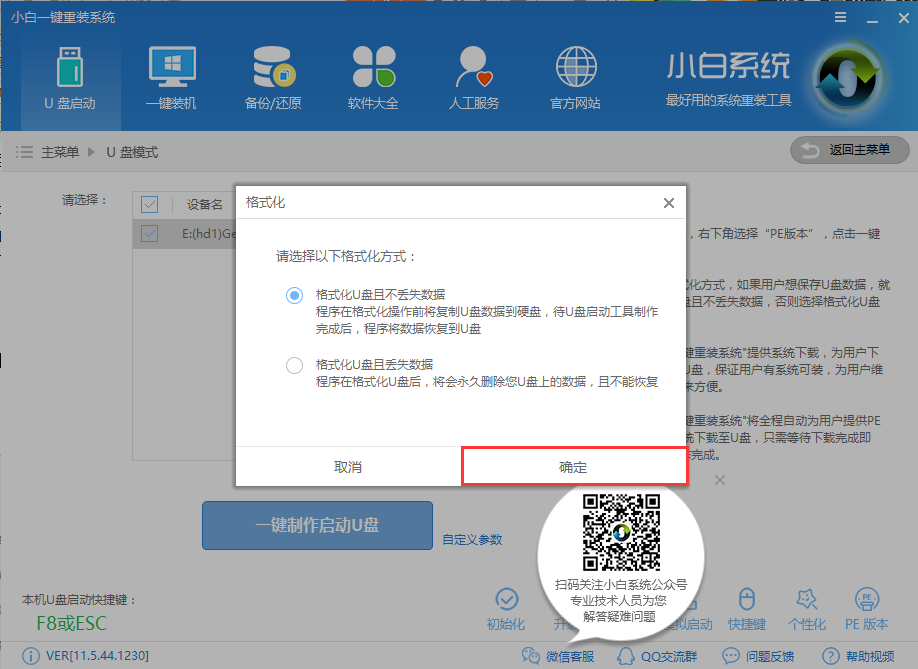Click the 初始化 initialization icon
Screen dimensions: 918x669
pyautogui.click(x=506, y=608)
